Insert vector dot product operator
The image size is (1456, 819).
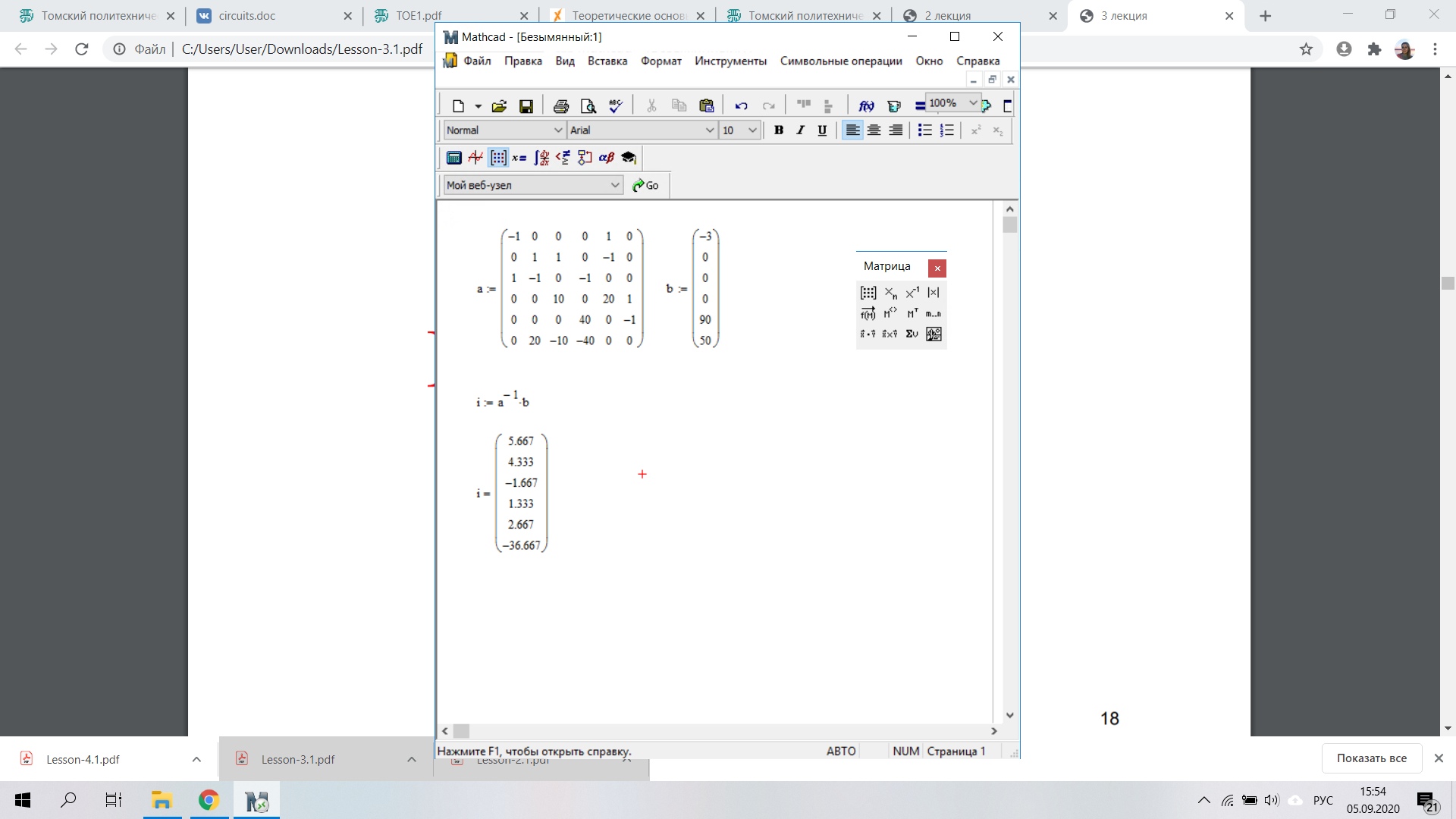click(x=868, y=334)
